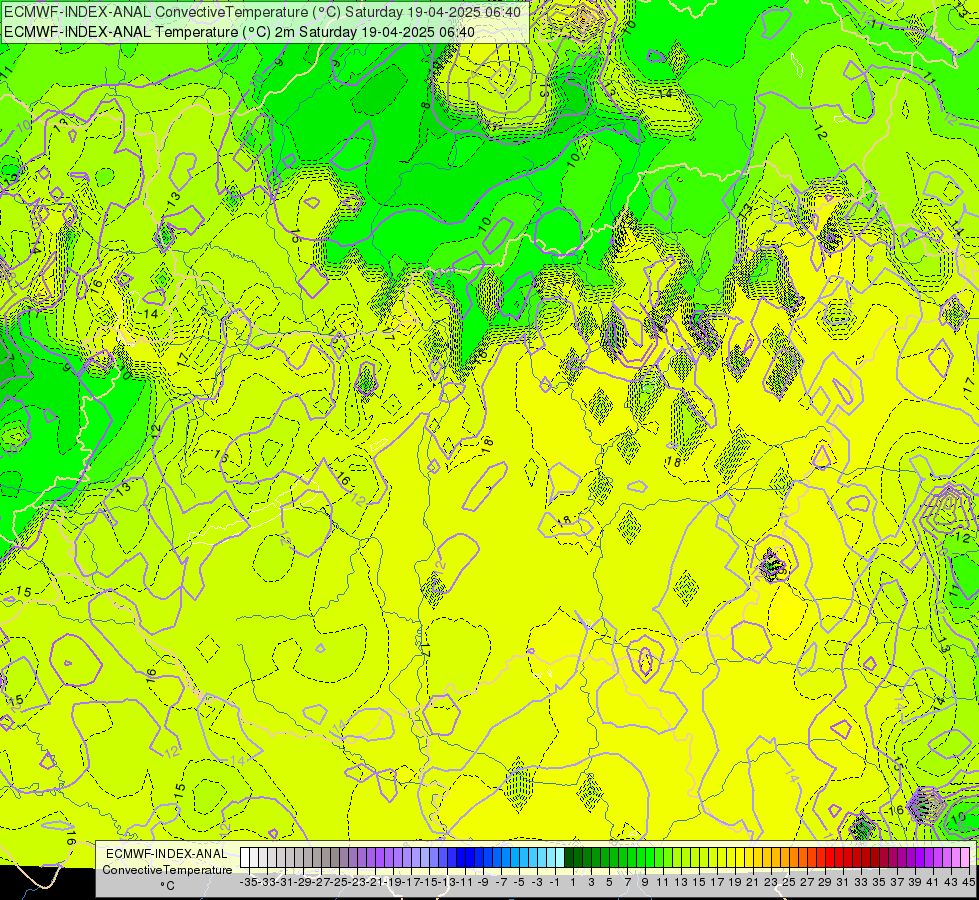Click the '39' legend scale label

coord(915,882)
